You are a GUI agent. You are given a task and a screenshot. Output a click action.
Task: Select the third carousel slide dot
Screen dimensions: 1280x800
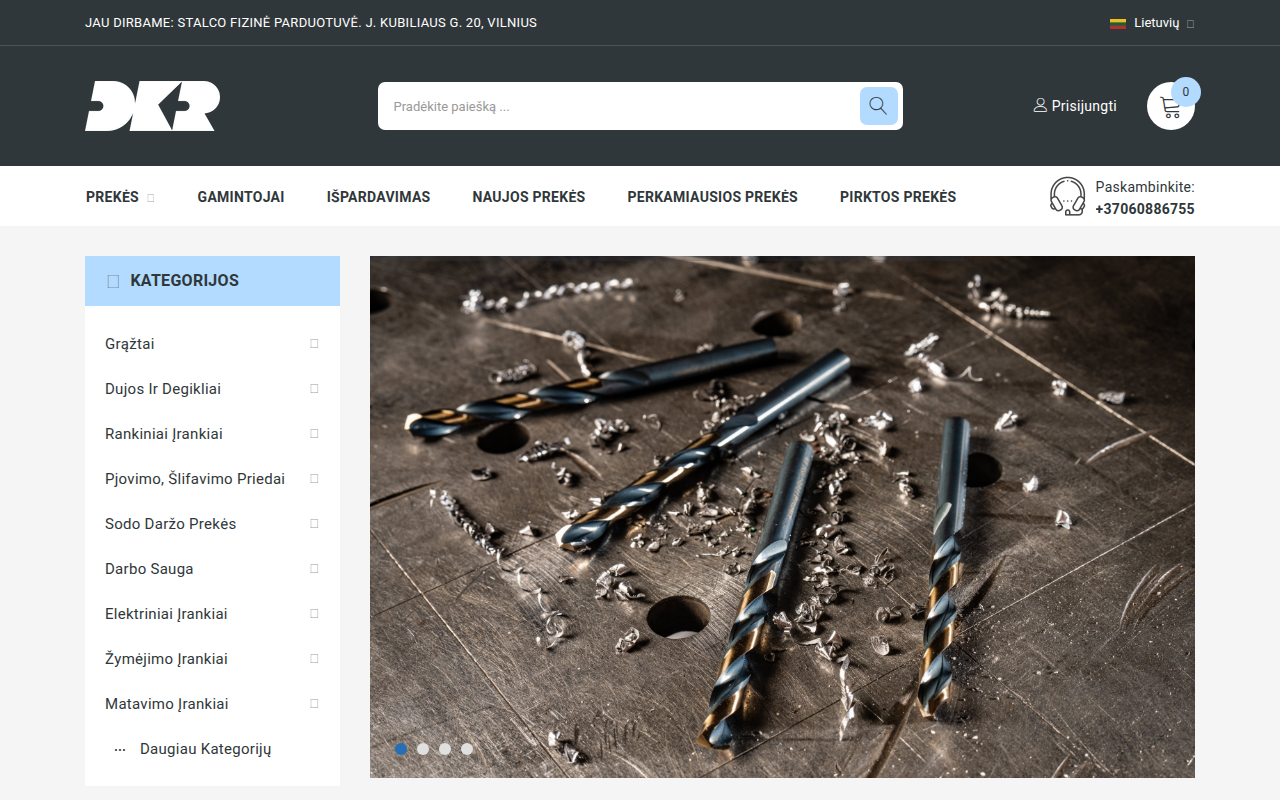pyautogui.click(x=445, y=748)
